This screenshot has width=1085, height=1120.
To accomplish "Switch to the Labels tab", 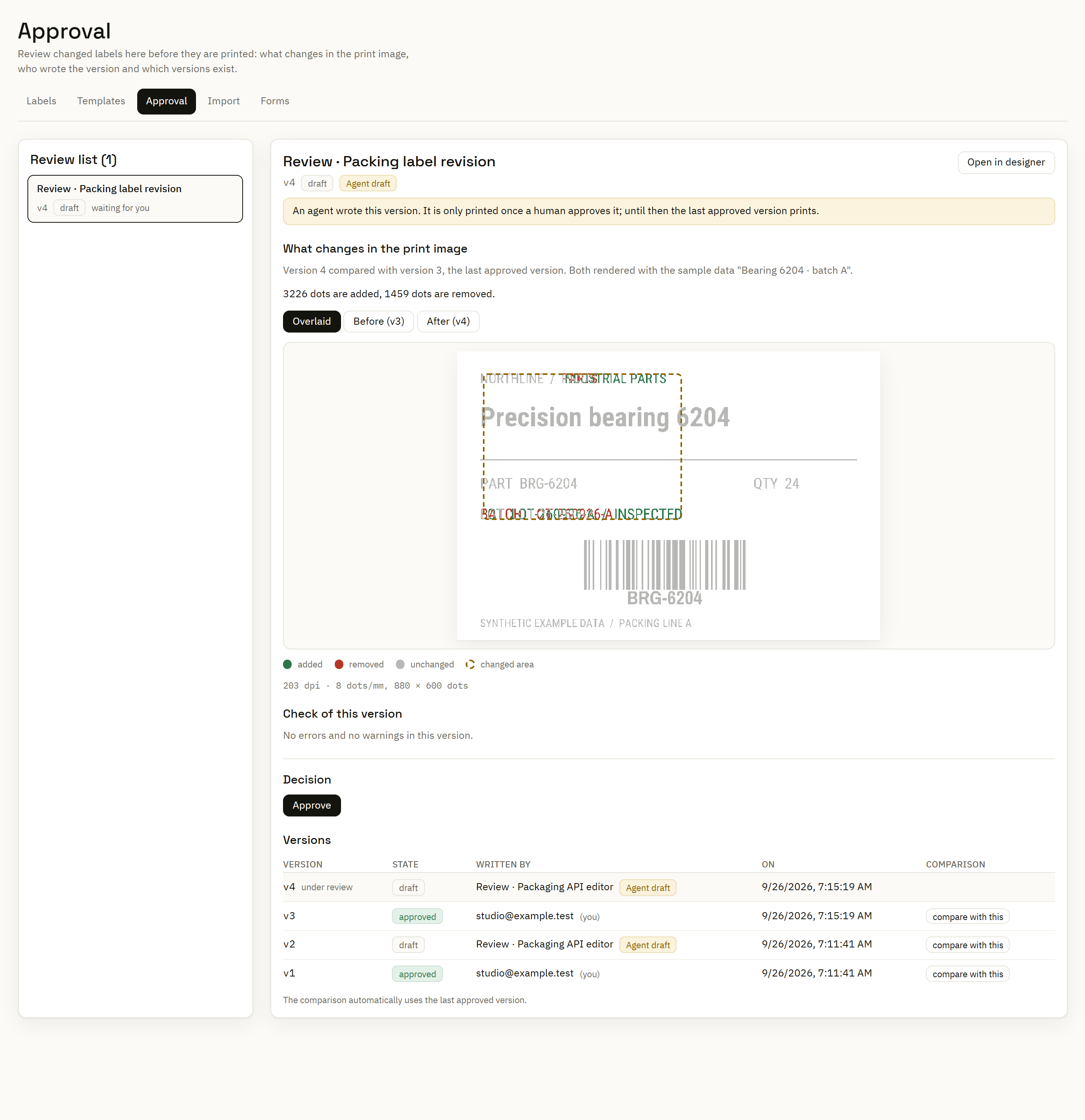I will coord(41,101).
